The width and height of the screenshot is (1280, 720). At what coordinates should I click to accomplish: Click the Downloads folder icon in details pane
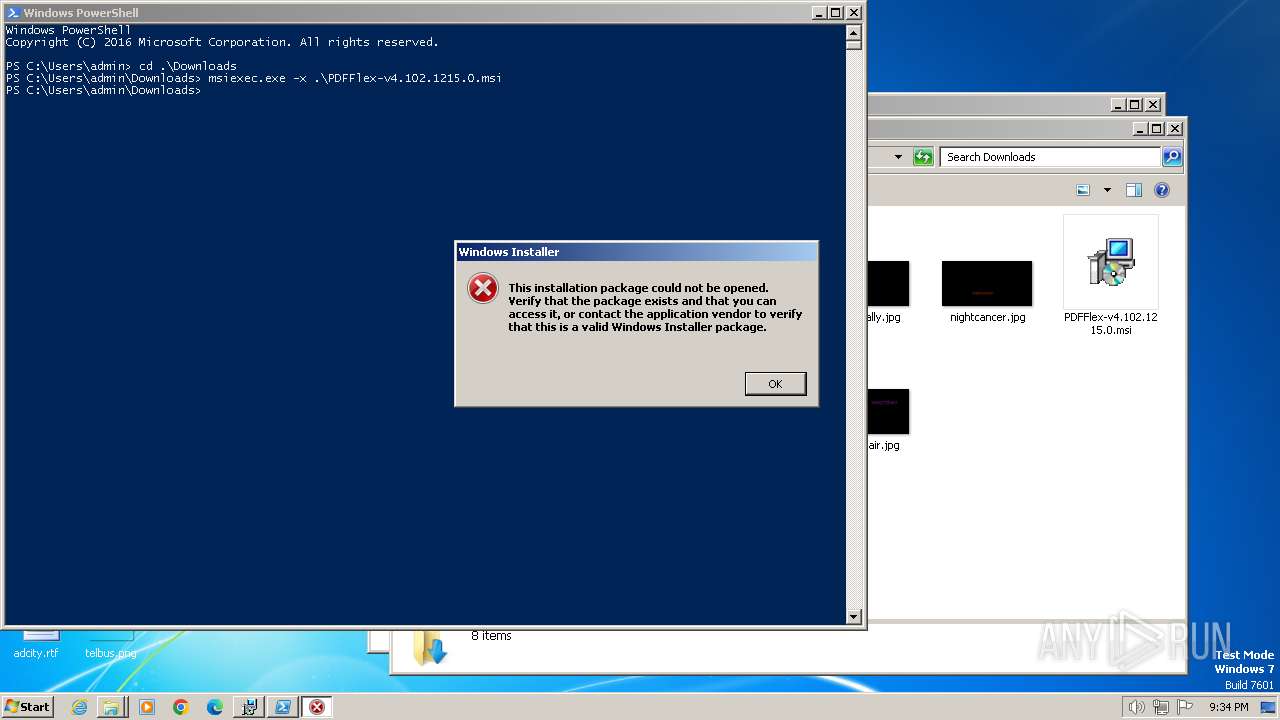point(431,648)
